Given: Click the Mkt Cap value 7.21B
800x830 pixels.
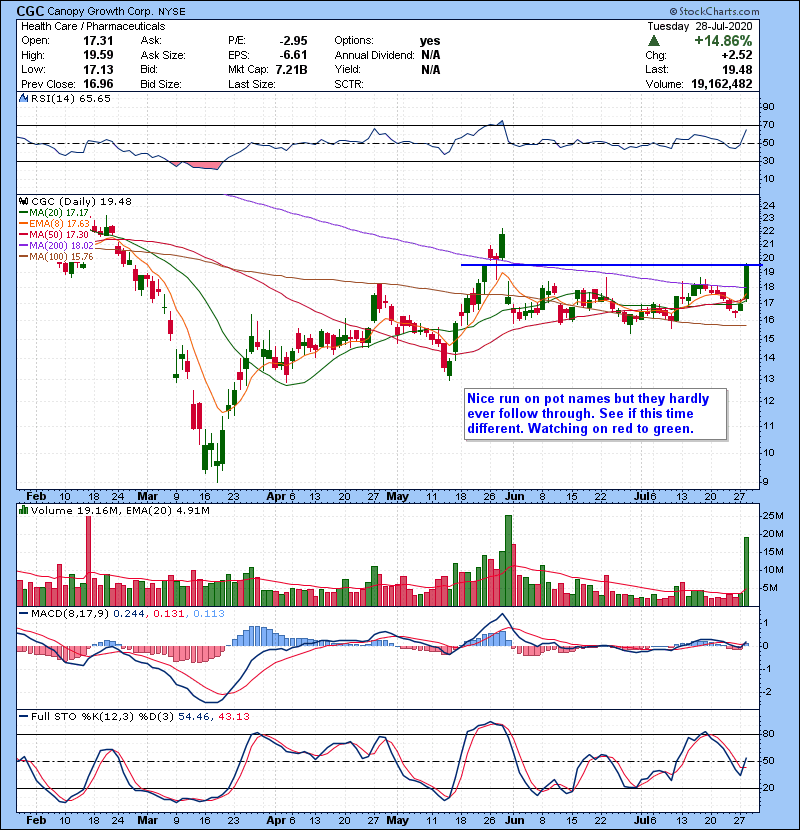Looking at the screenshot, I should tap(292, 69).
